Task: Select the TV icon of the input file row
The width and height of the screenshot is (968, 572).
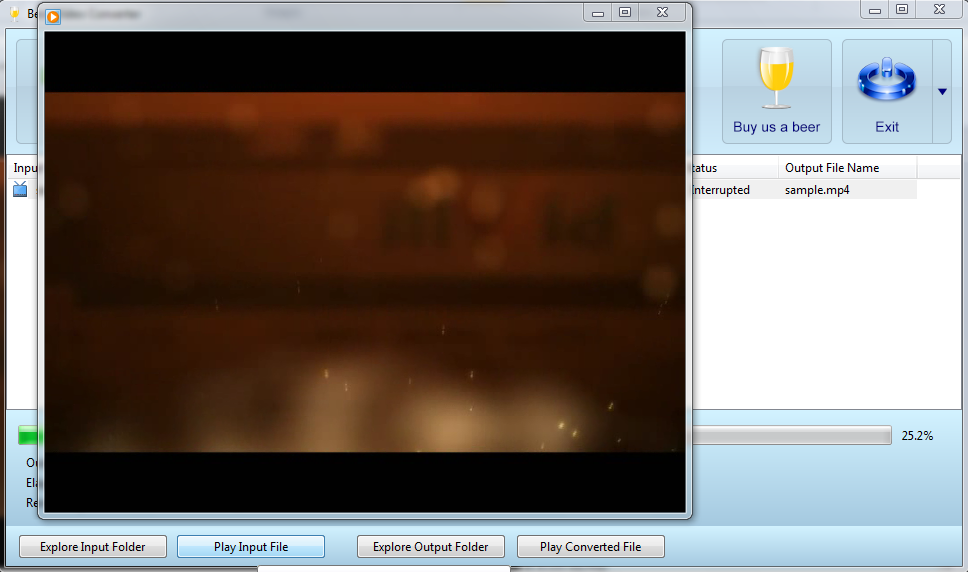Action: point(20,189)
